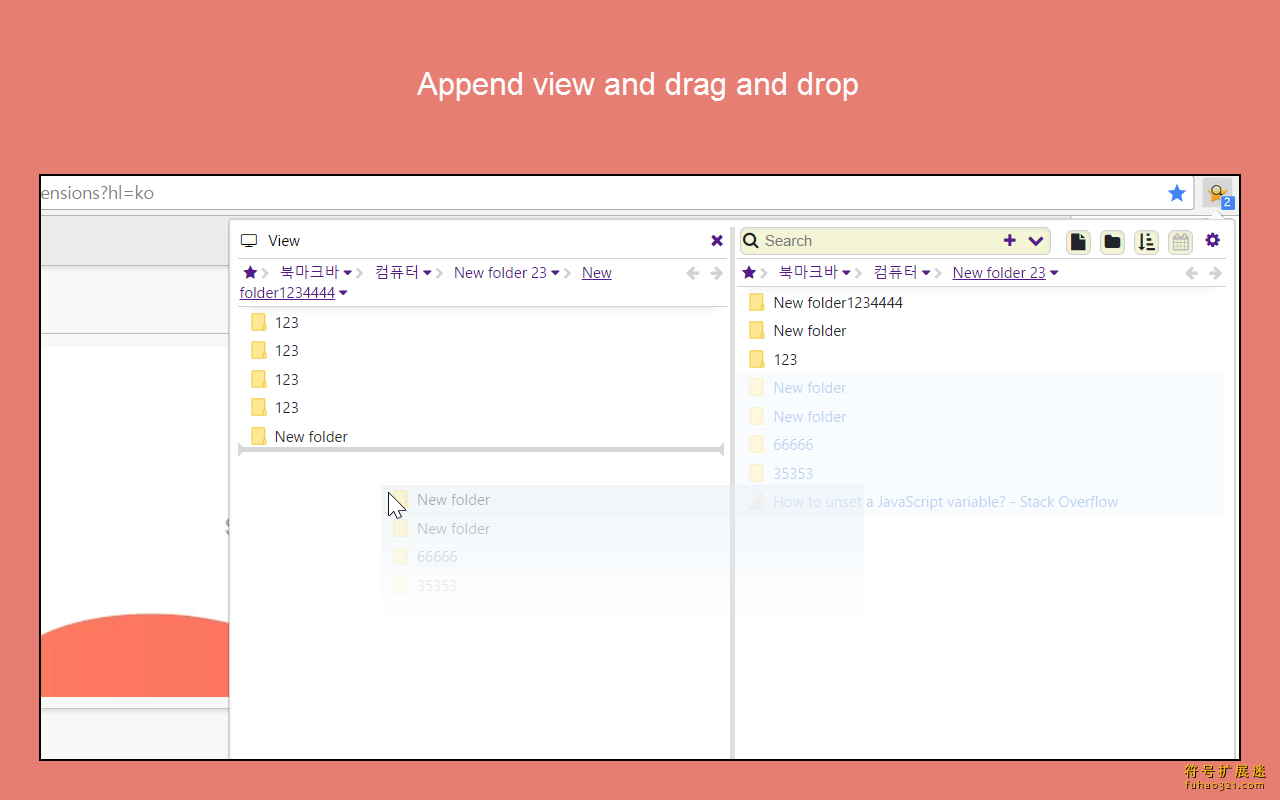This screenshot has width=1280, height=800.
Task: Click folder icon of right pane 123 row
Action: click(757, 359)
